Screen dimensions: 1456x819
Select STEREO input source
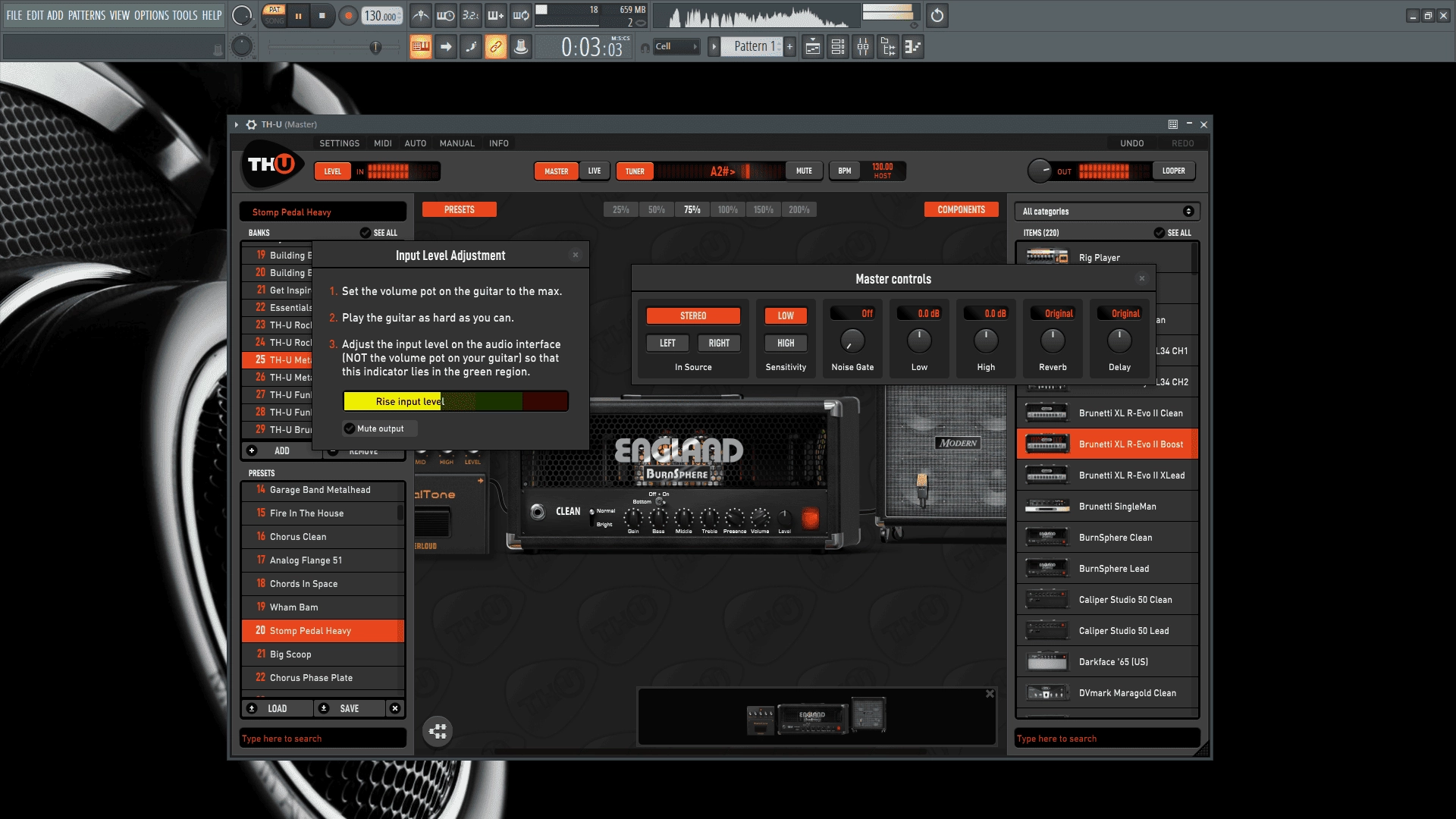(693, 315)
